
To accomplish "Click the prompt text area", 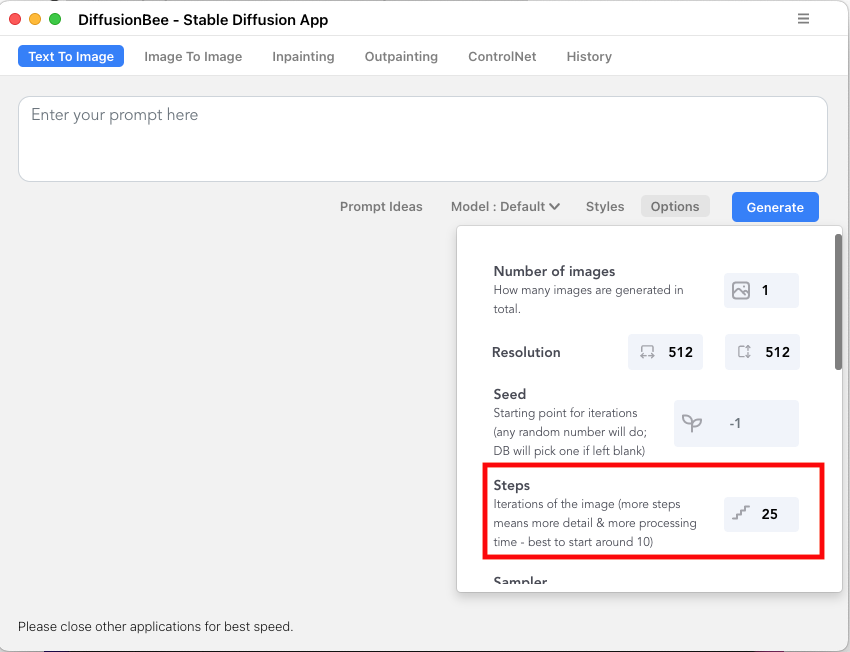I will tap(423, 139).
